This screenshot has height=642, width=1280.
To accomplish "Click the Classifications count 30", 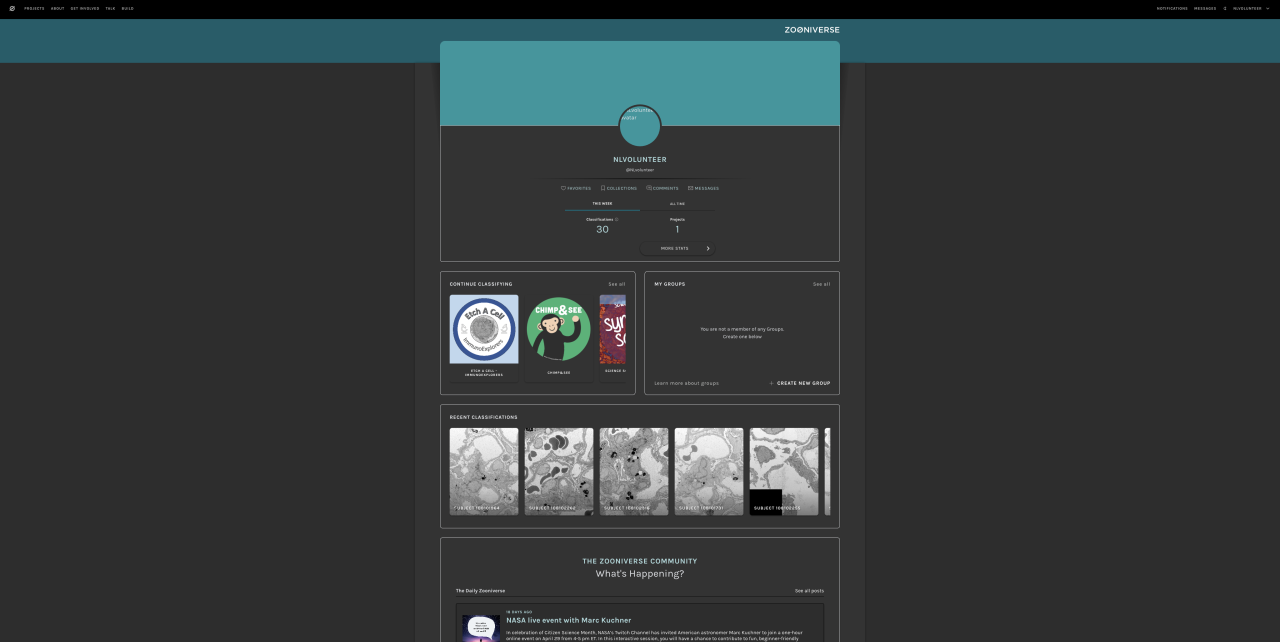I will click(x=602, y=229).
